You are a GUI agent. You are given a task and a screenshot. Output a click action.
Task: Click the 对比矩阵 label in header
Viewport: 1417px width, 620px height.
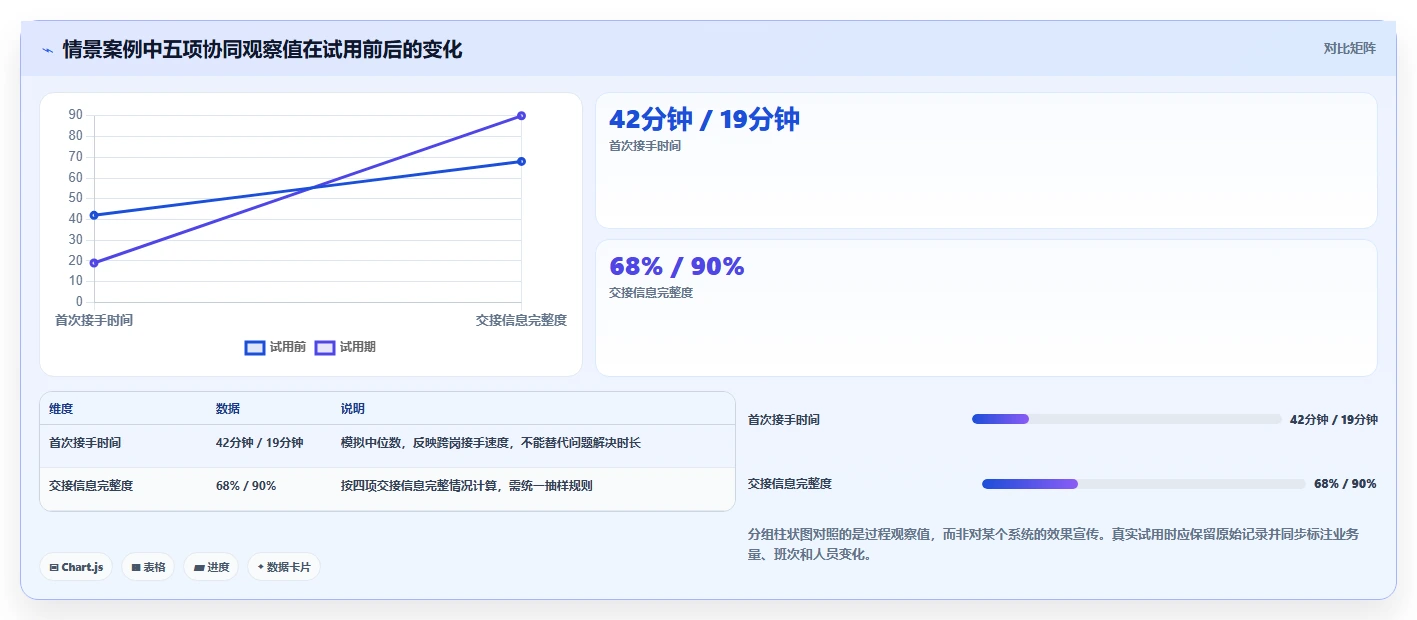(x=1349, y=48)
